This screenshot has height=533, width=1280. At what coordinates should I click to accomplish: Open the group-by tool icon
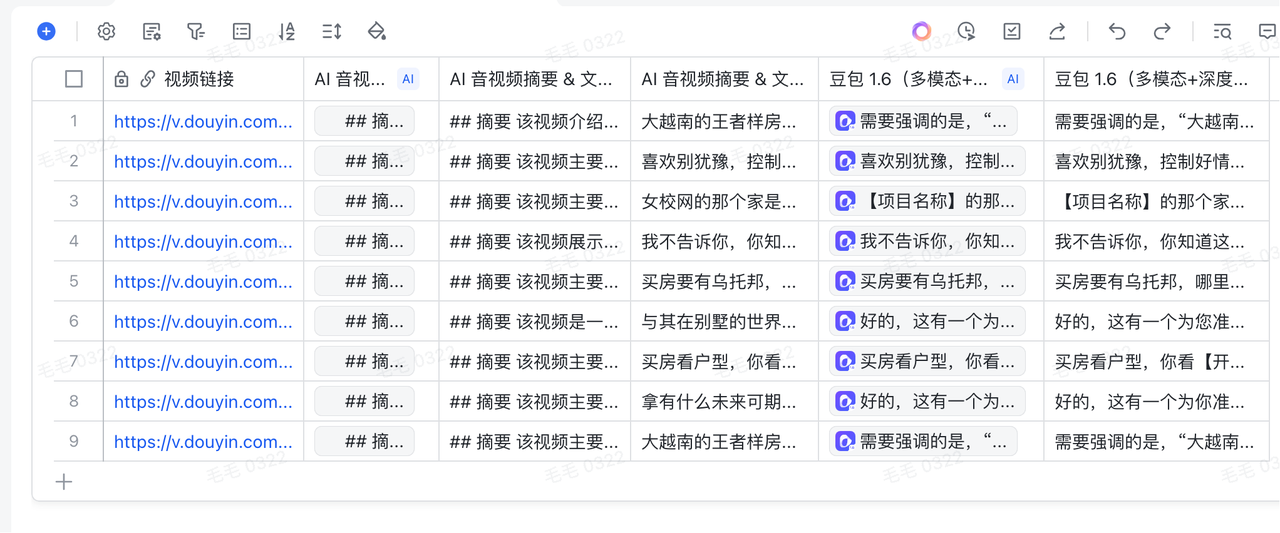(x=241, y=31)
